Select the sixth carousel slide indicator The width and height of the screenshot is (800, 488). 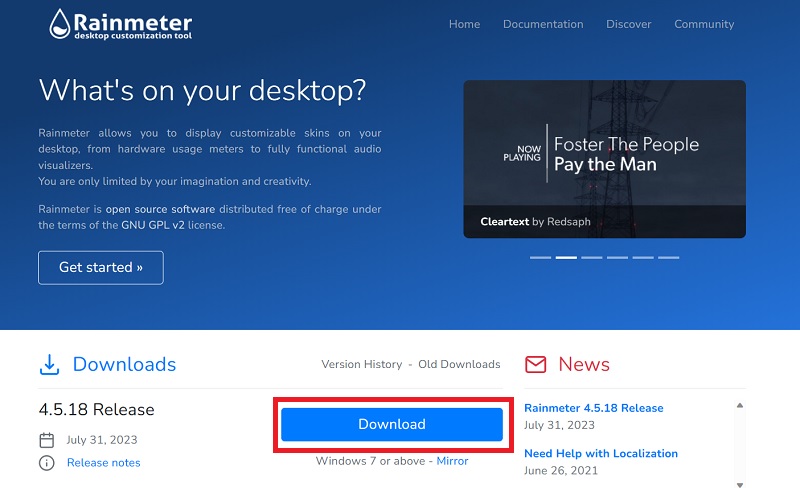[x=668, y=258]
